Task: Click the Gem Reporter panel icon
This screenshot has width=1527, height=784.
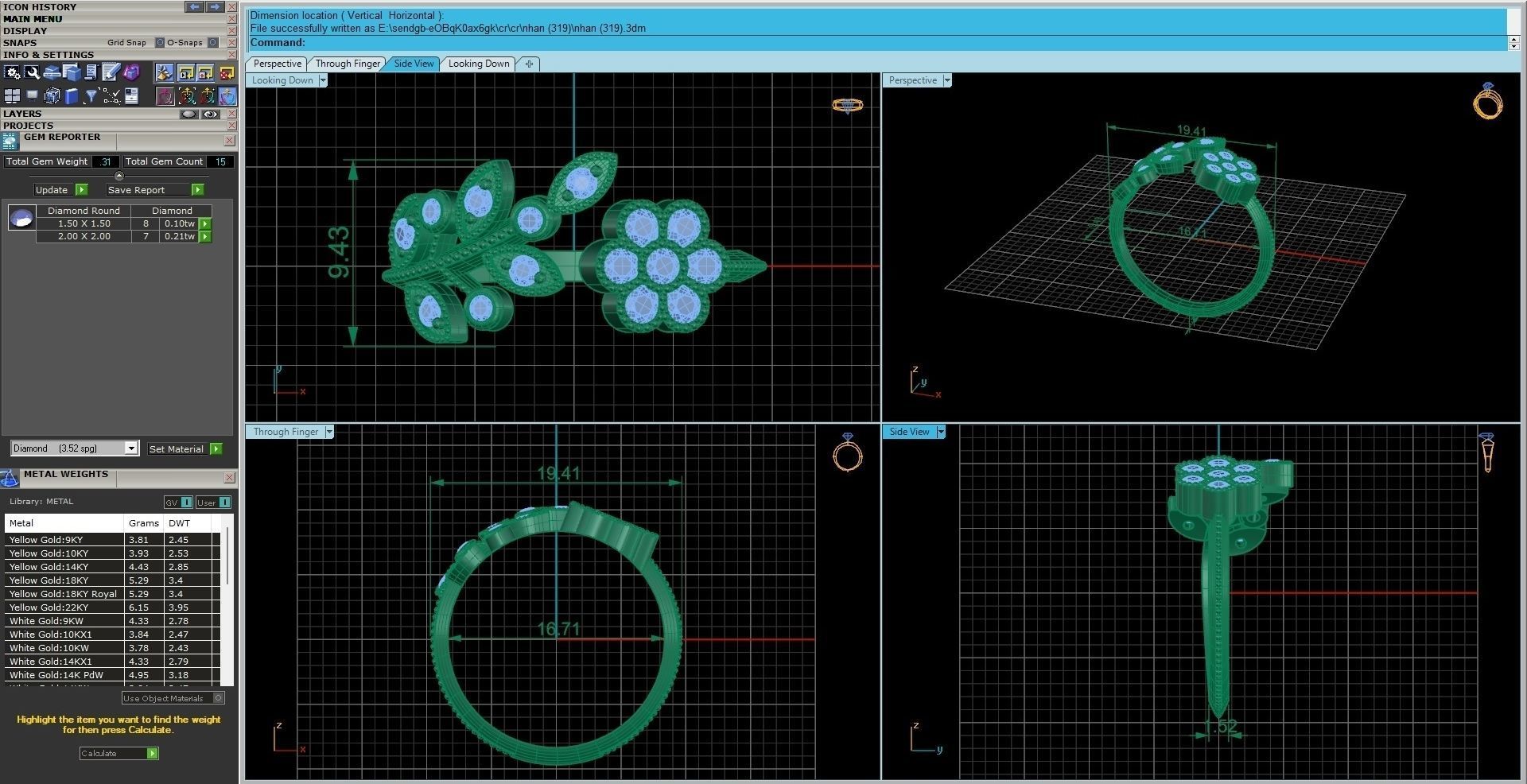Action: pyautogui.click(x=10, y=142)
